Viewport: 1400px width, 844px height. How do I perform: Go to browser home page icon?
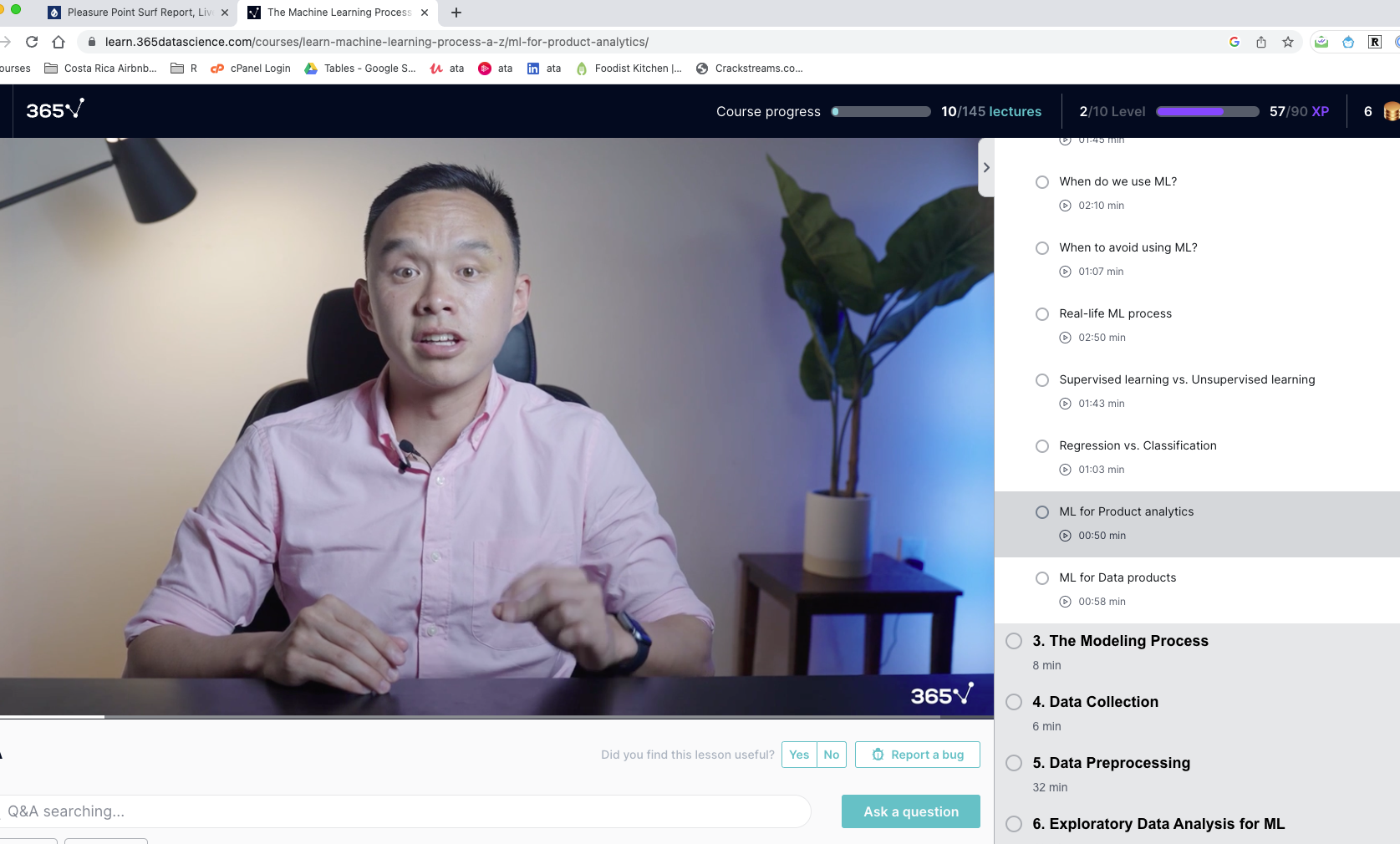click(59, 42)
